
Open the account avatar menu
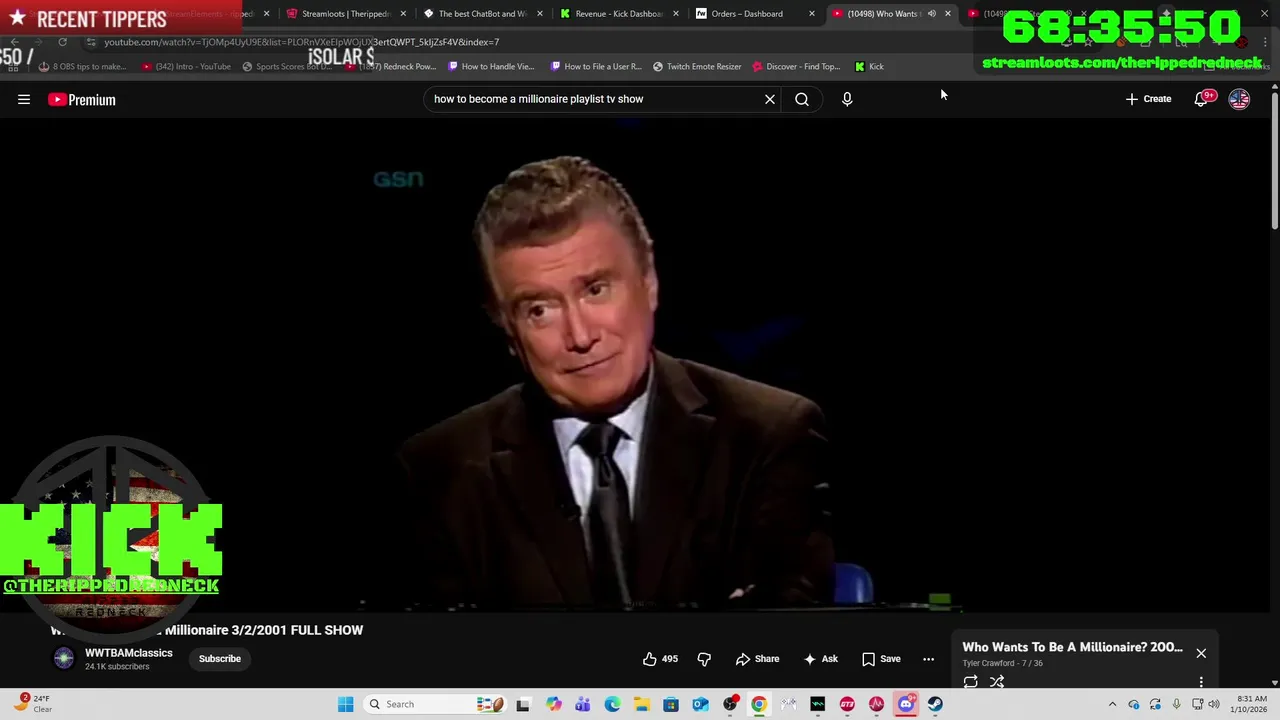point(1239,99)
